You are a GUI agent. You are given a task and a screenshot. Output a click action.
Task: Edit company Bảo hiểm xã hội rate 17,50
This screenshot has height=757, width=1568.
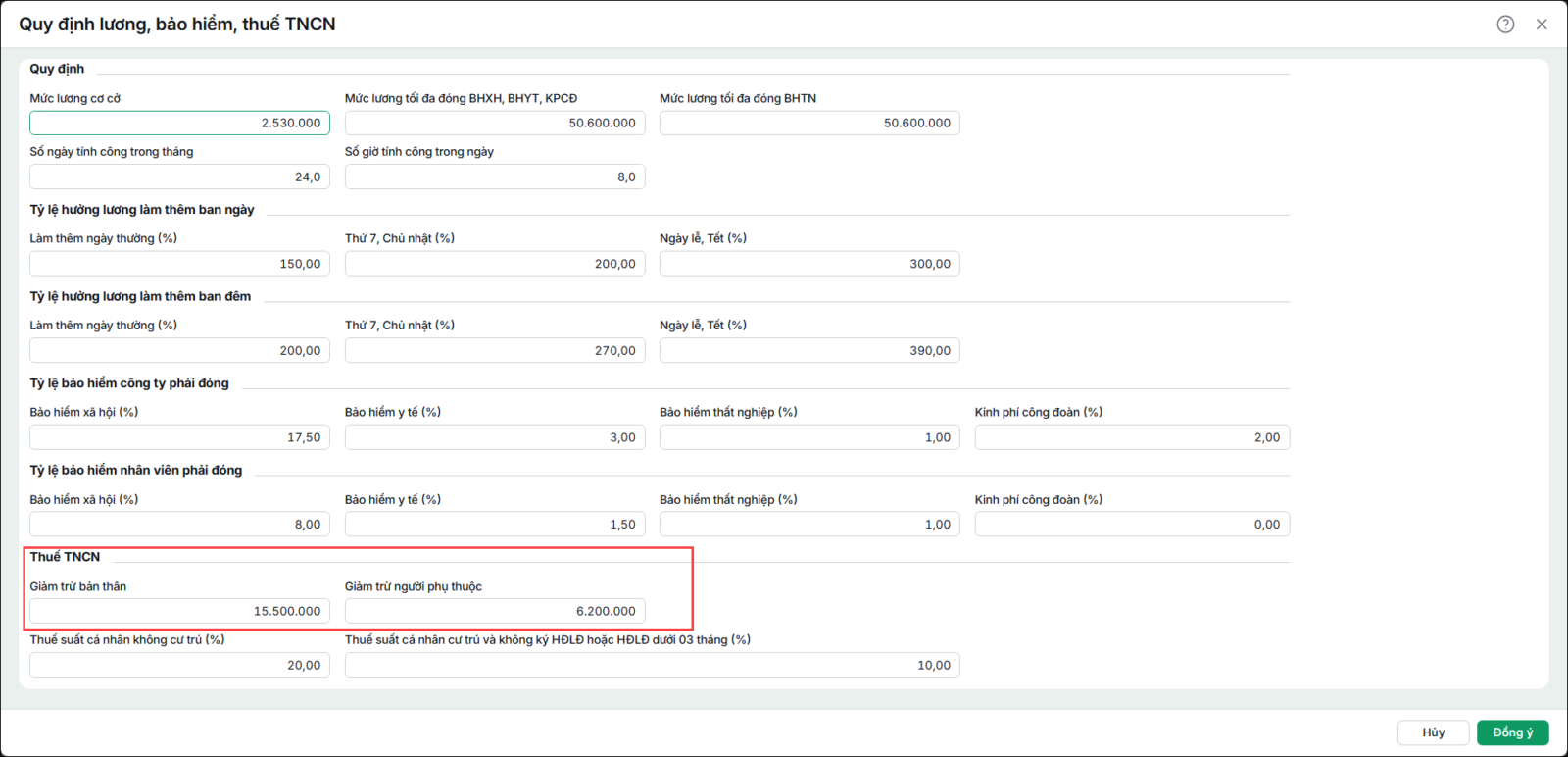point(179,437)
